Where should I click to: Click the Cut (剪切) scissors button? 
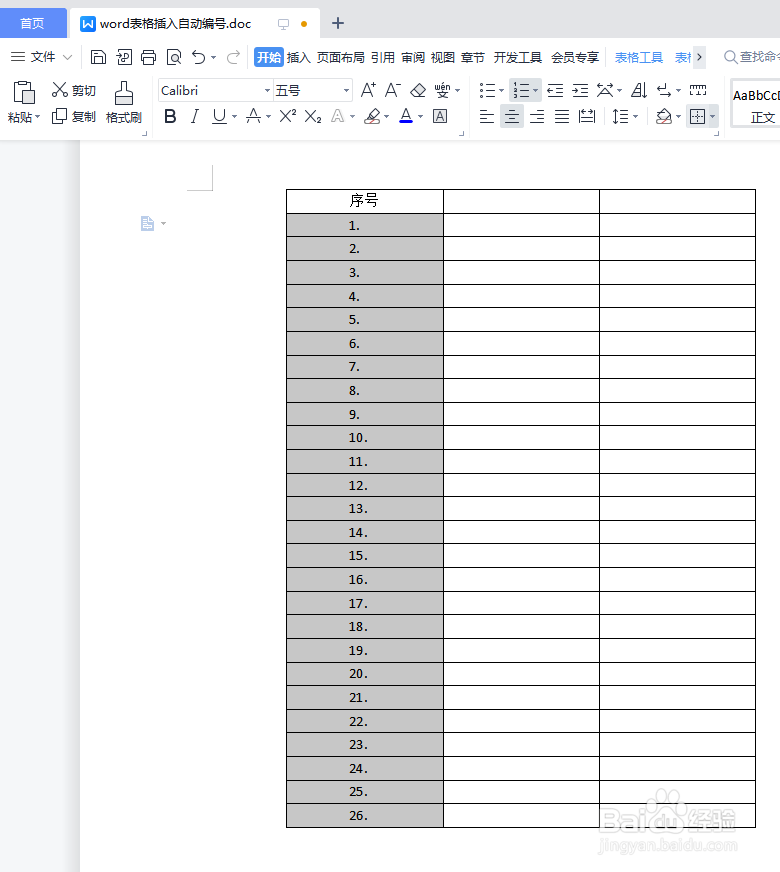point(73,90)
